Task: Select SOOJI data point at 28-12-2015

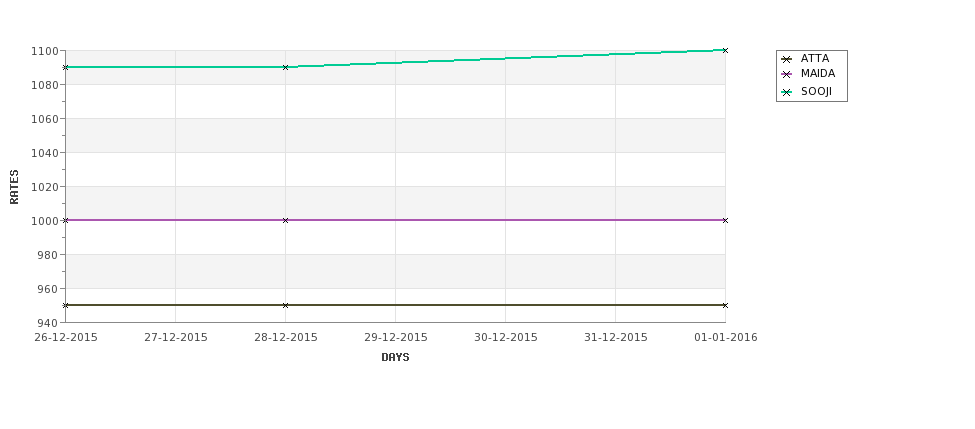Action: click(285, 67)
